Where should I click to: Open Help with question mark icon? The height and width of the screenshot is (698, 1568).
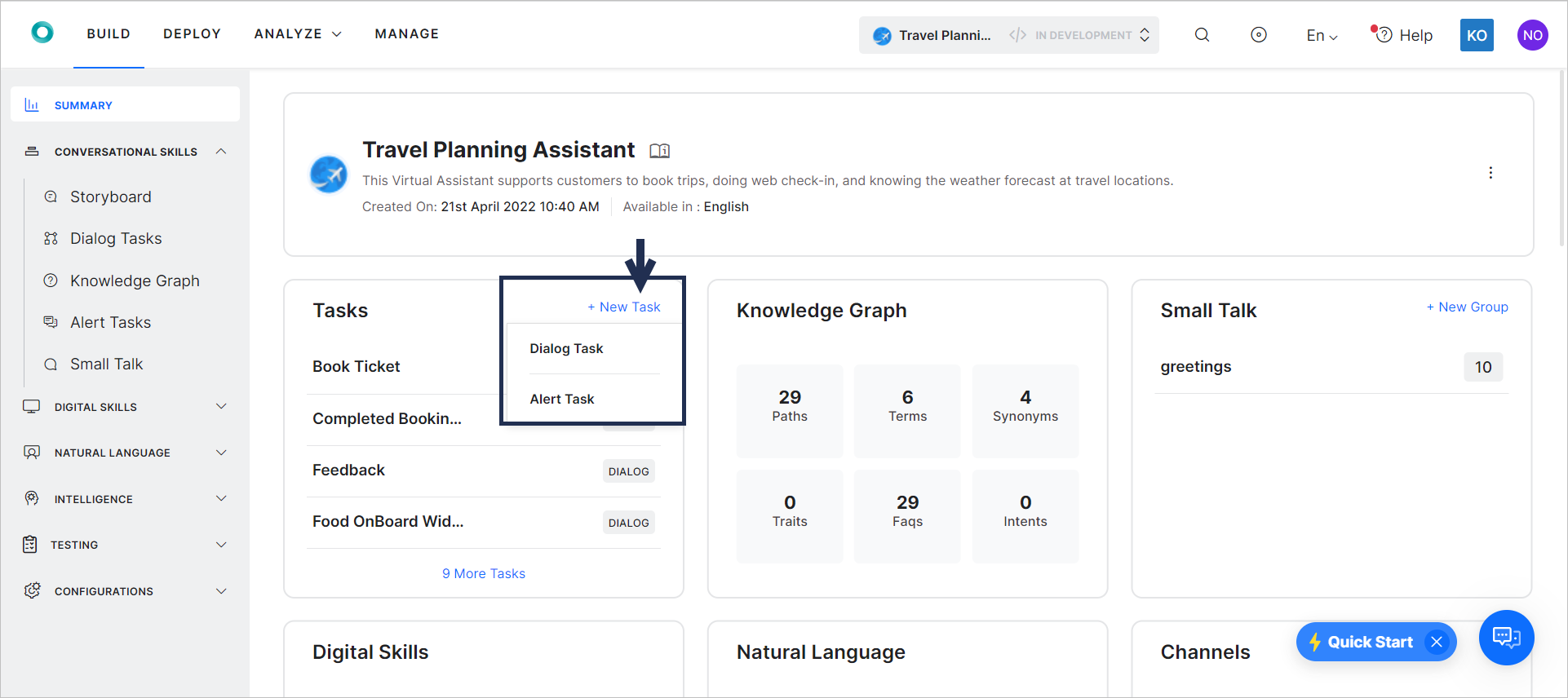1402,35
